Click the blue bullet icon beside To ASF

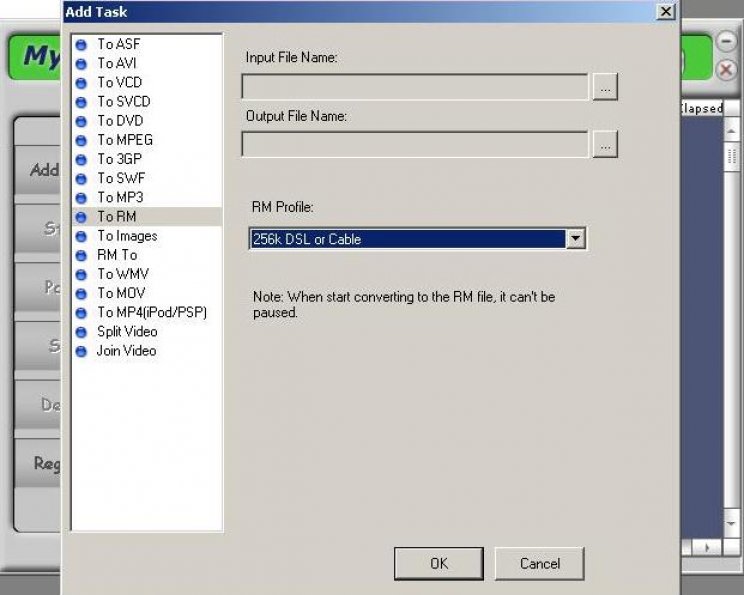pos(81,45)
